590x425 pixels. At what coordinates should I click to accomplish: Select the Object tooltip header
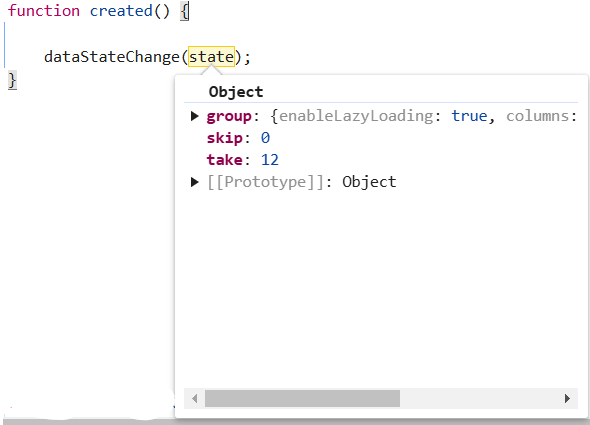236,92
